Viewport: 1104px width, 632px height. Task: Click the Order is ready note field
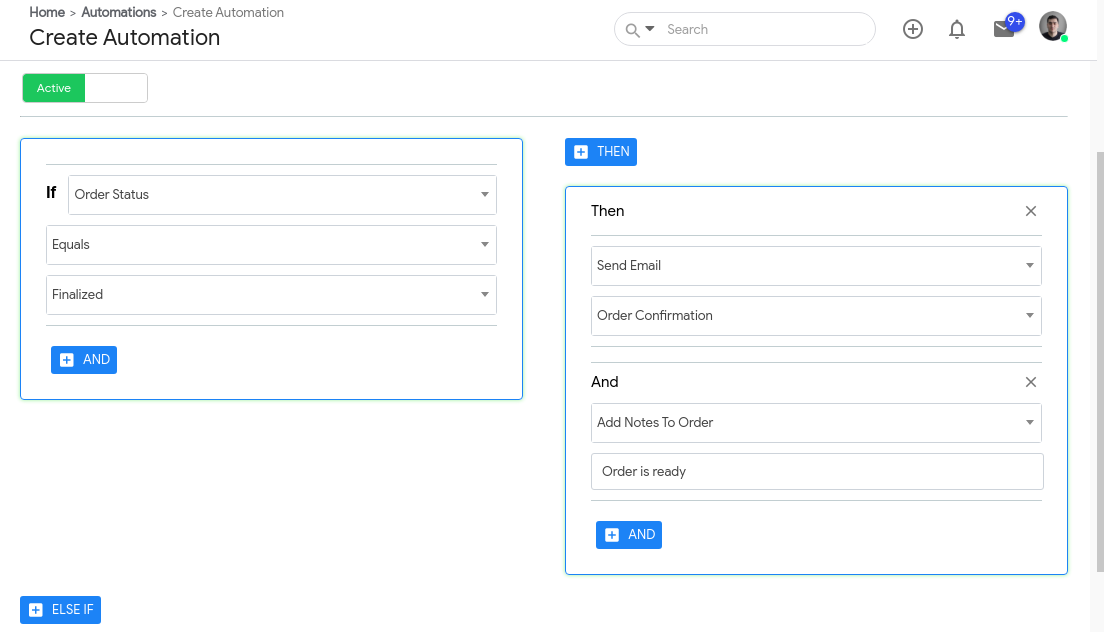pyautogui.click(x=816, y=472)
